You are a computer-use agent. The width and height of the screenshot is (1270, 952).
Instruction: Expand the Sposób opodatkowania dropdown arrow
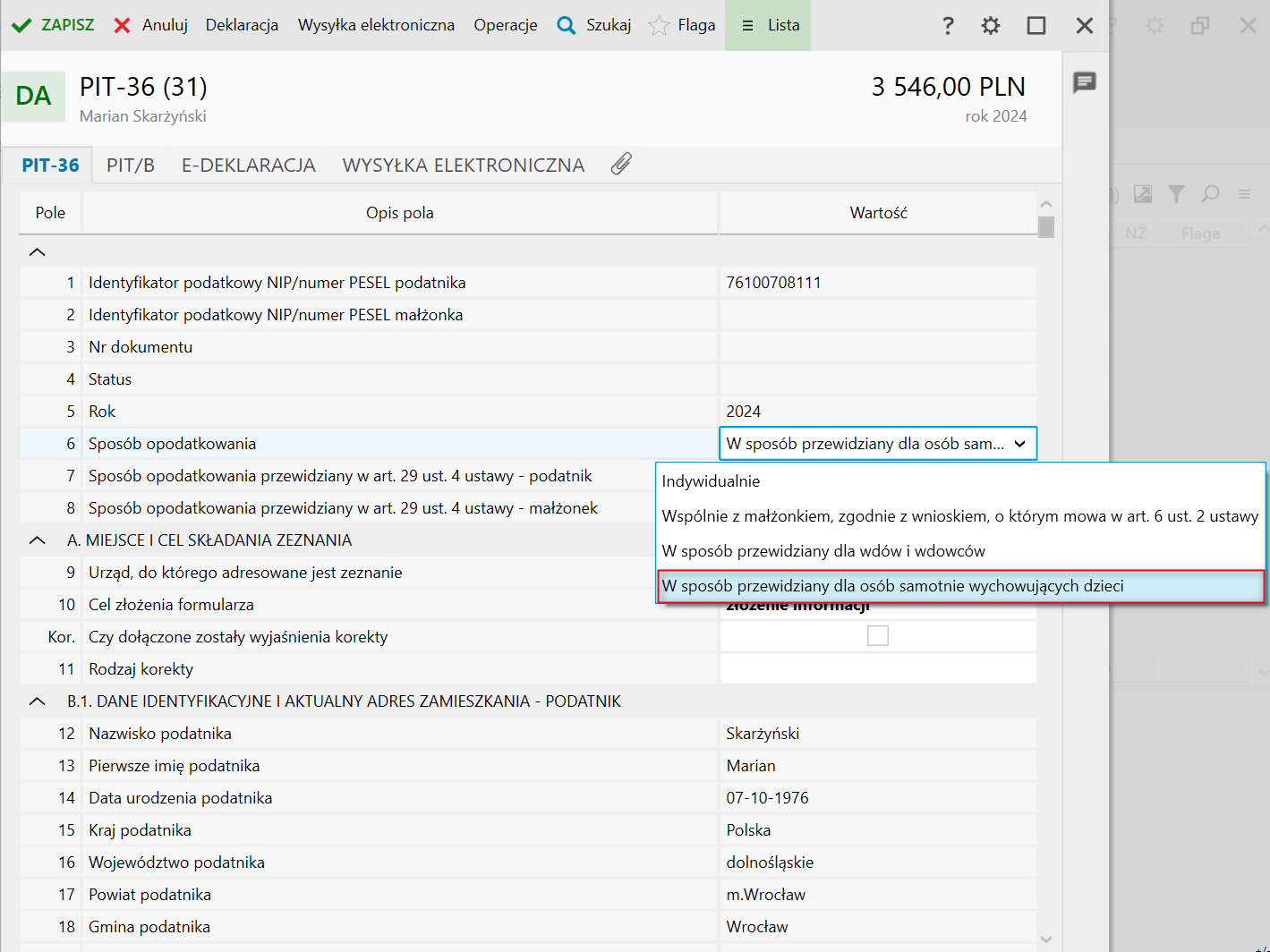click(x=1019, y=444)
